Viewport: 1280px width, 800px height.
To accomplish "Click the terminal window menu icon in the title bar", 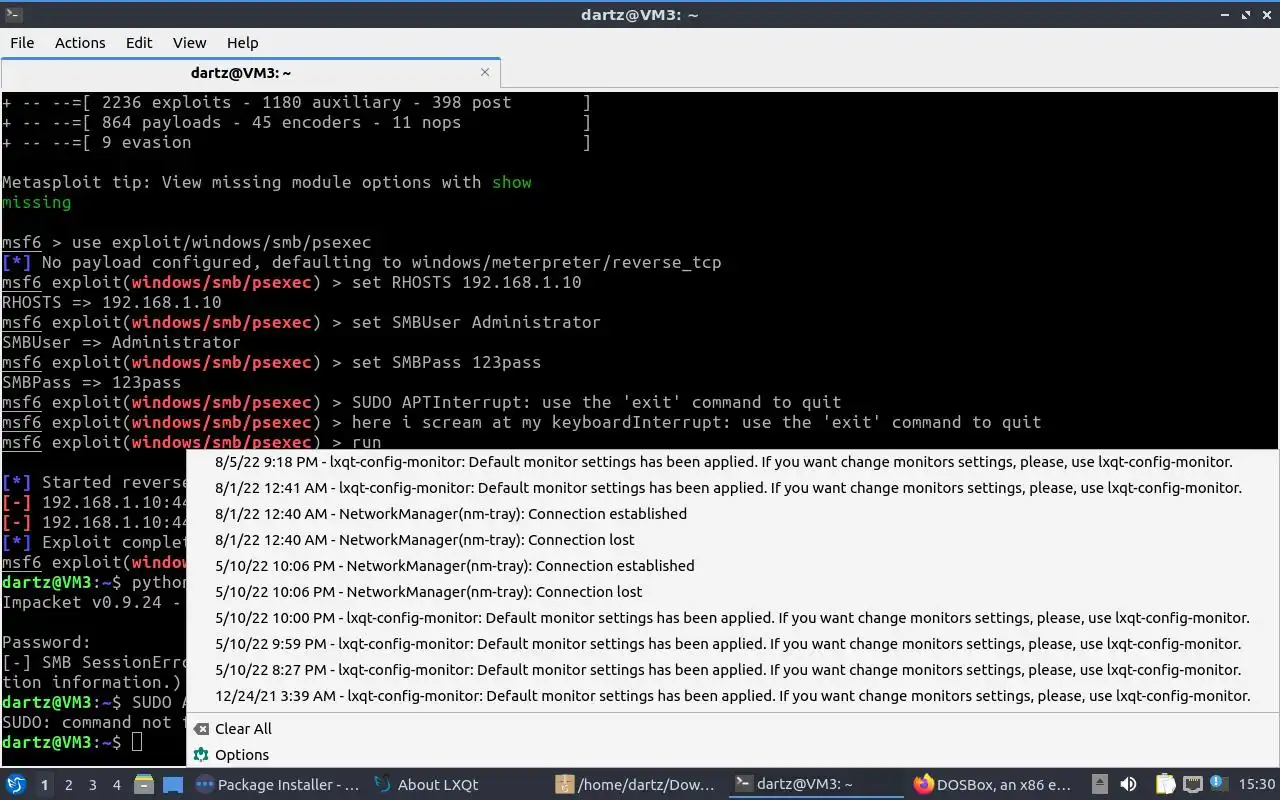I will click(13, 14).
